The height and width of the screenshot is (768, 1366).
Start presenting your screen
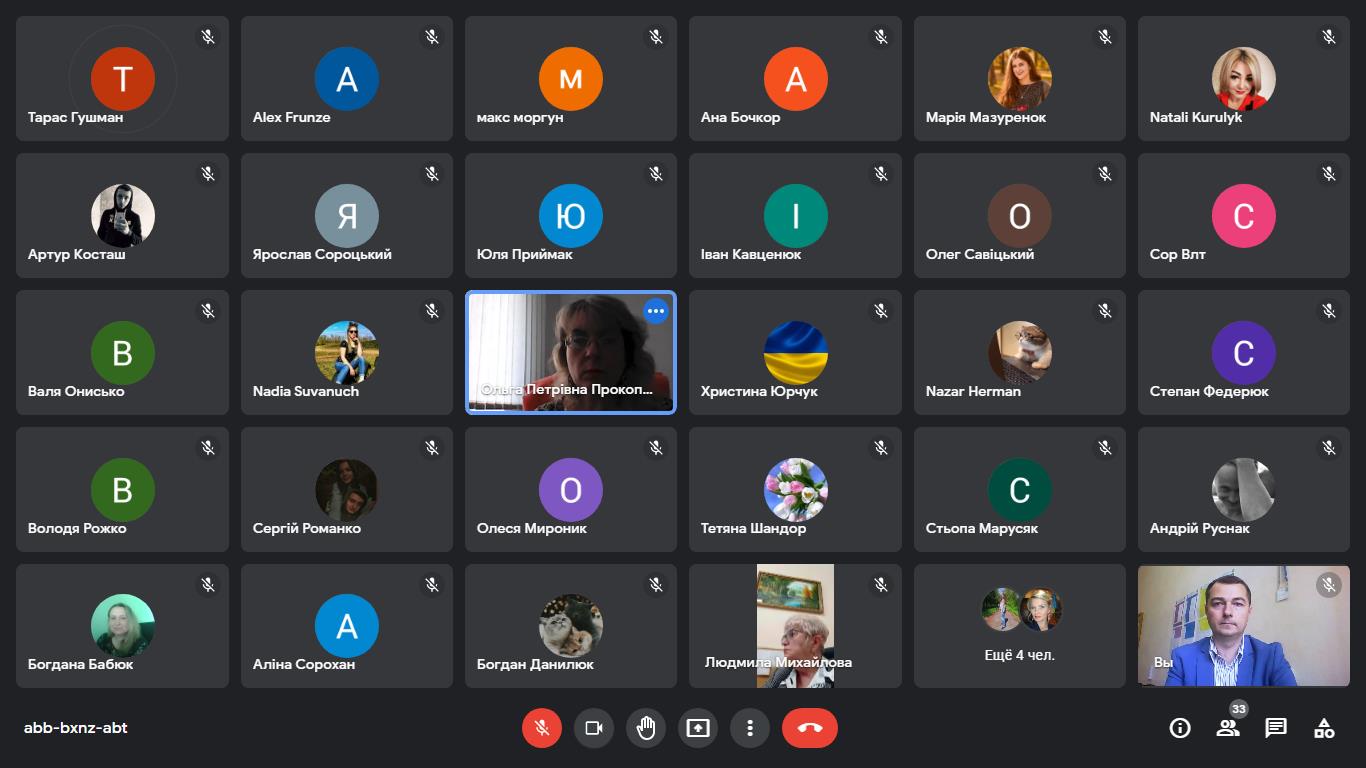tap(698, 728)
